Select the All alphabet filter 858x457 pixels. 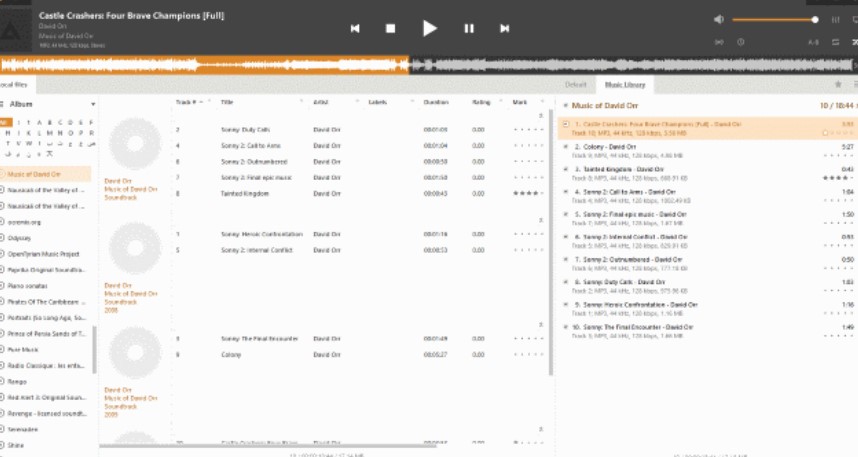coord(5,122)
